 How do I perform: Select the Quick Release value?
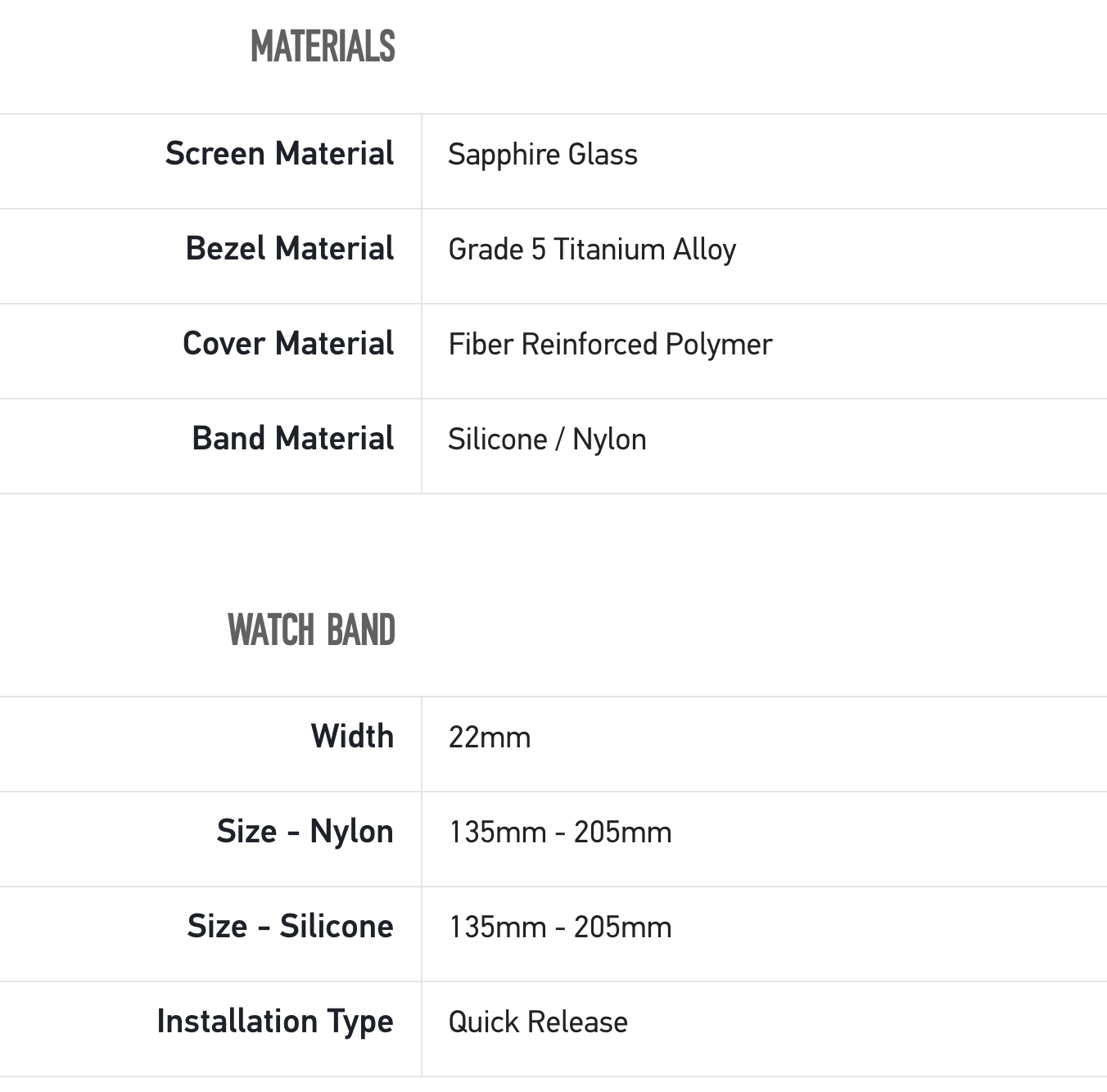537,1022
